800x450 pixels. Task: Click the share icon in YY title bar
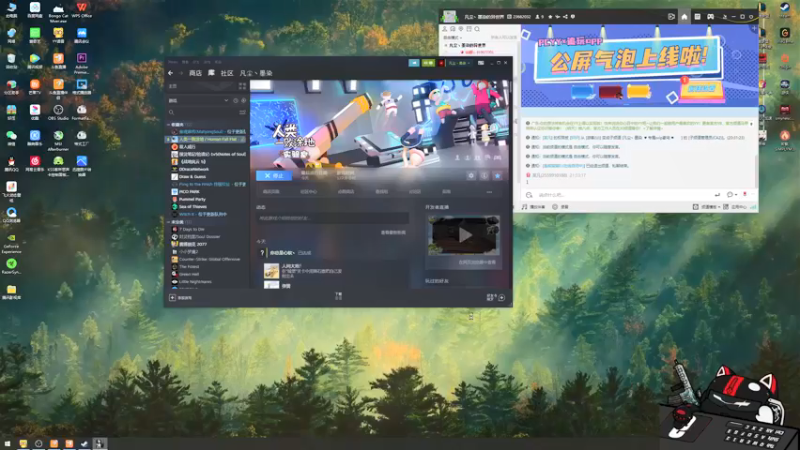point(565,17)
